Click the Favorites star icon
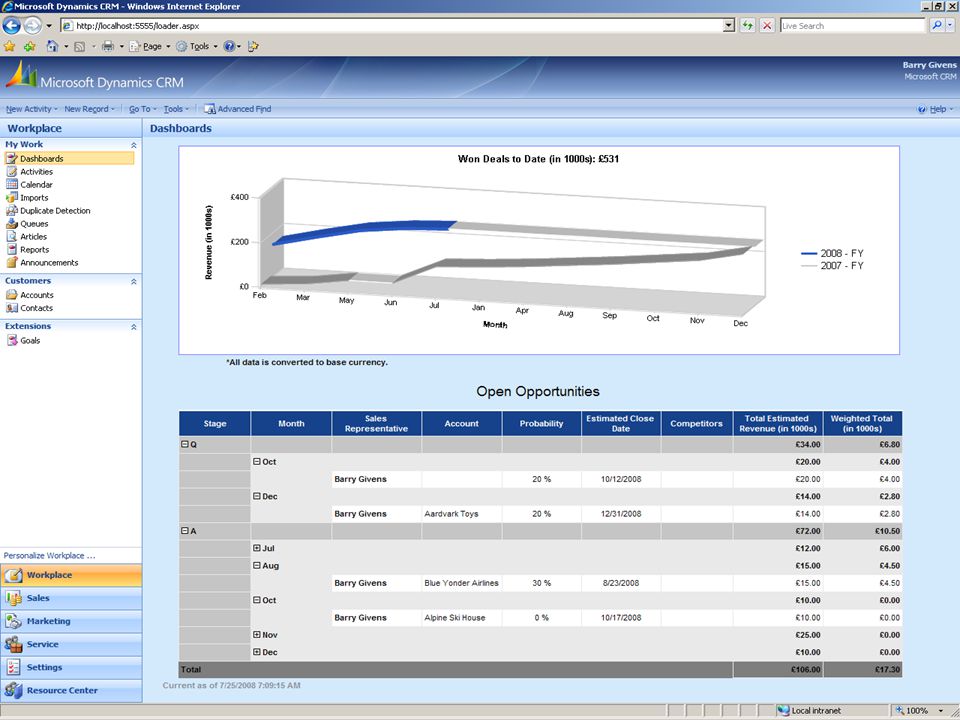 [x=10, y=47]
